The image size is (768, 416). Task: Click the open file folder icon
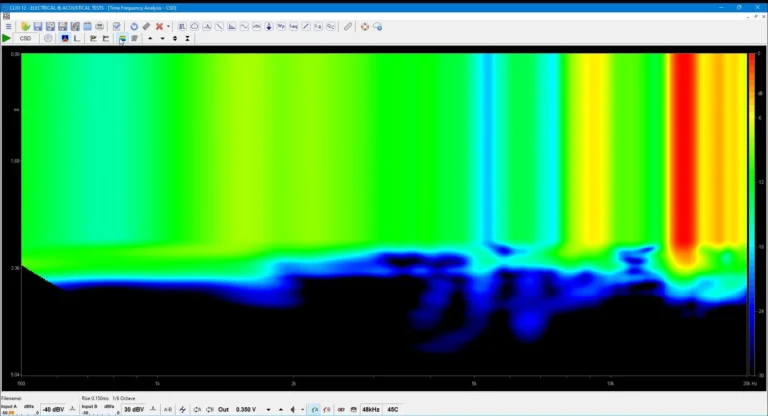[x=26, y=27]
